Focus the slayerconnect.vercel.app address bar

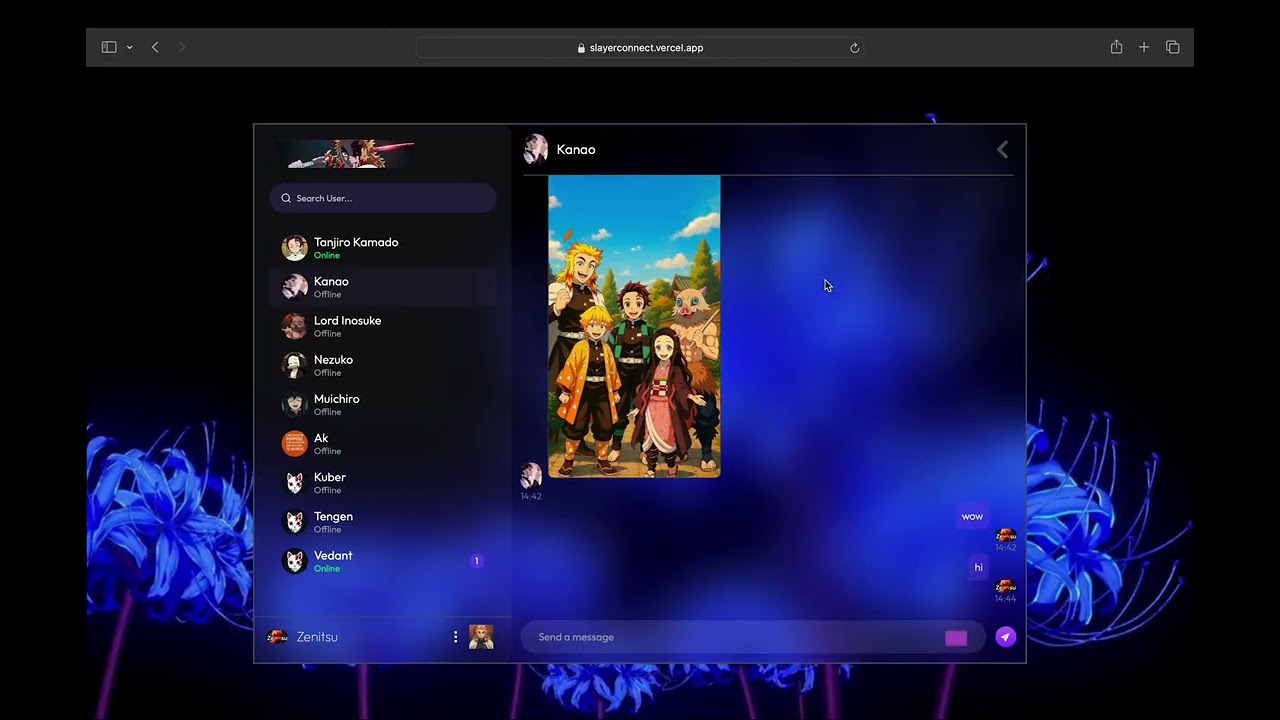[x=640, y=47]
